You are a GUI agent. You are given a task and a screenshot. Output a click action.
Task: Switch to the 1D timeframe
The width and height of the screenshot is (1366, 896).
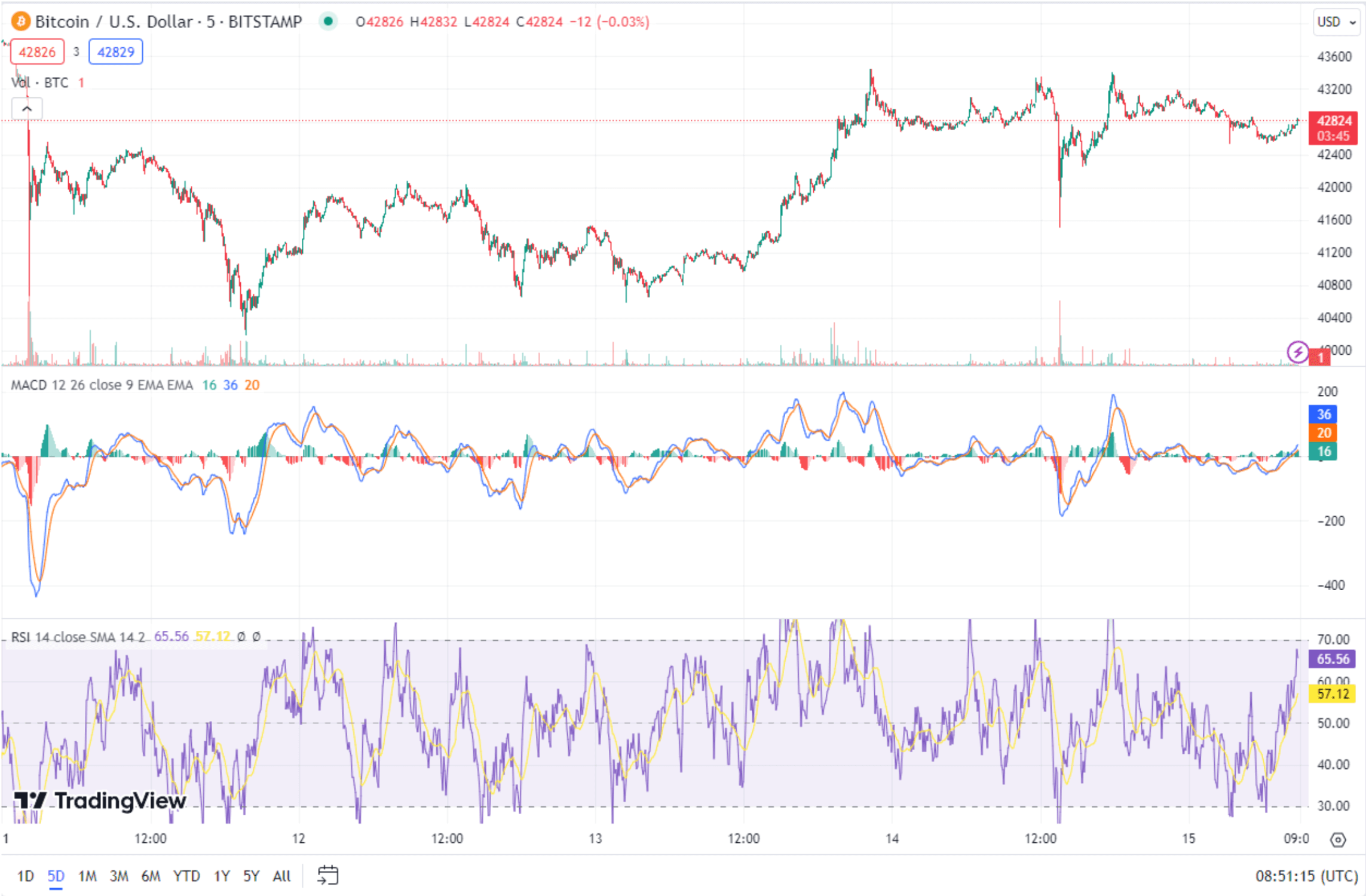(25, 875)
